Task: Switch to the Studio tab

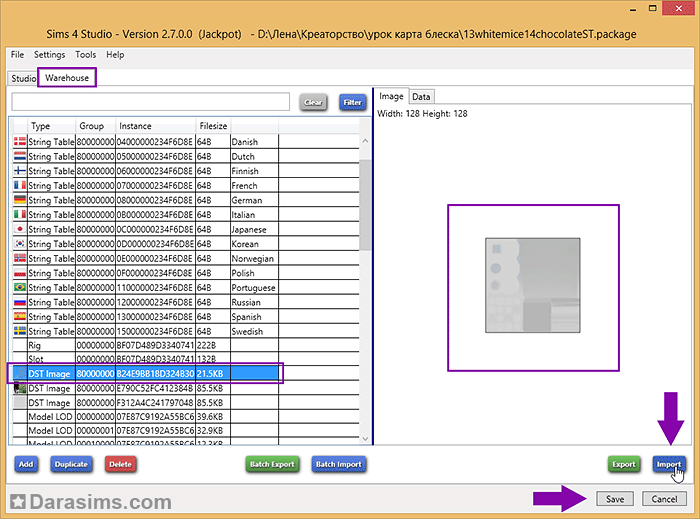Action: pos(23,78)
